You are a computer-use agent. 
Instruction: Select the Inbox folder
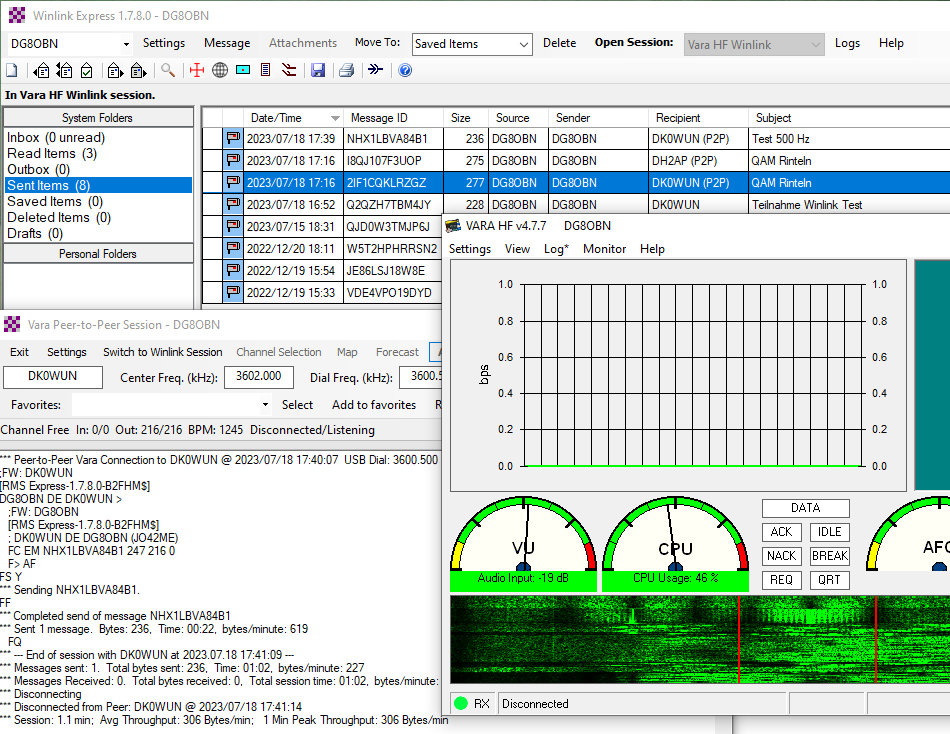(x=56, y=138)
